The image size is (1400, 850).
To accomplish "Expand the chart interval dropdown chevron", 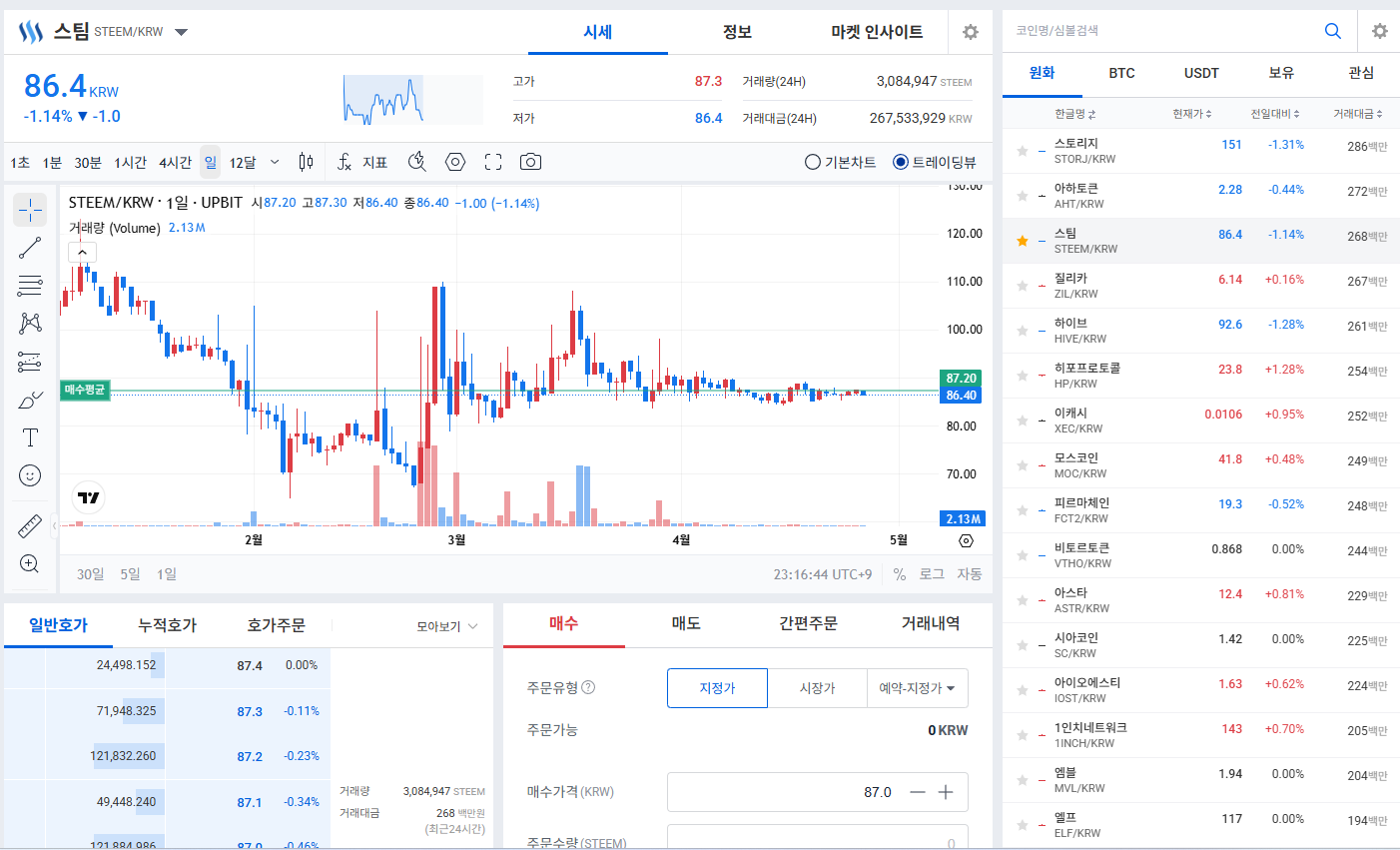I will tap(275, 162).
